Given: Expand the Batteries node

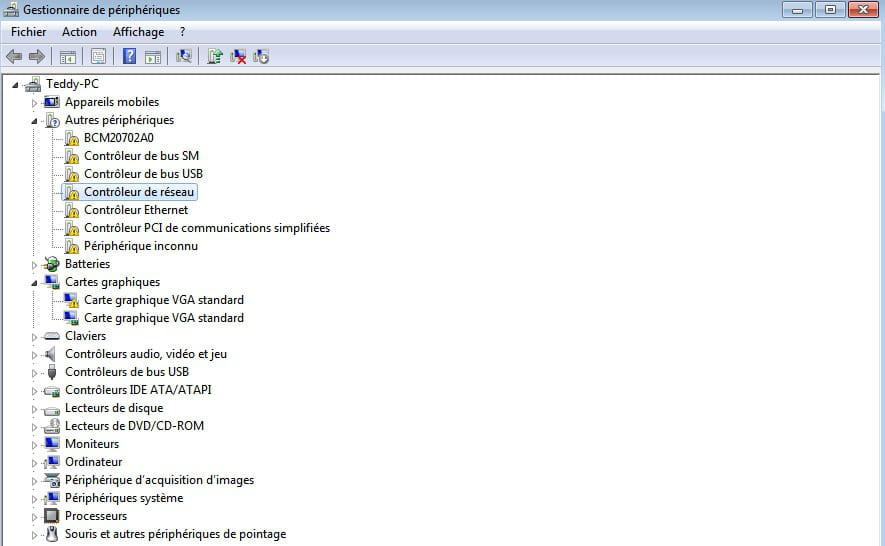Looking at the screenshot, I should 34,265.
